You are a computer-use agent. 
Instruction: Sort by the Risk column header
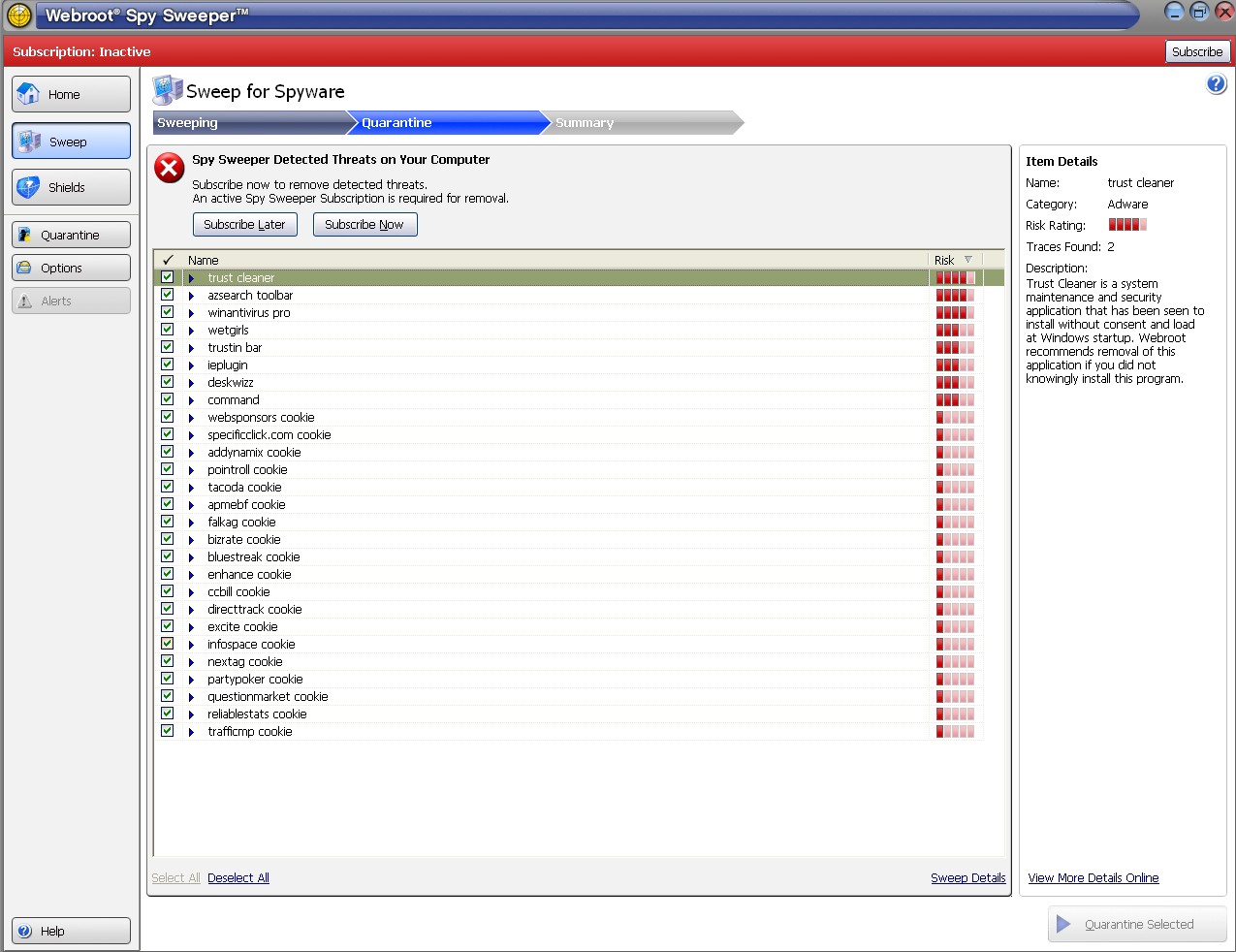(955, 260)
